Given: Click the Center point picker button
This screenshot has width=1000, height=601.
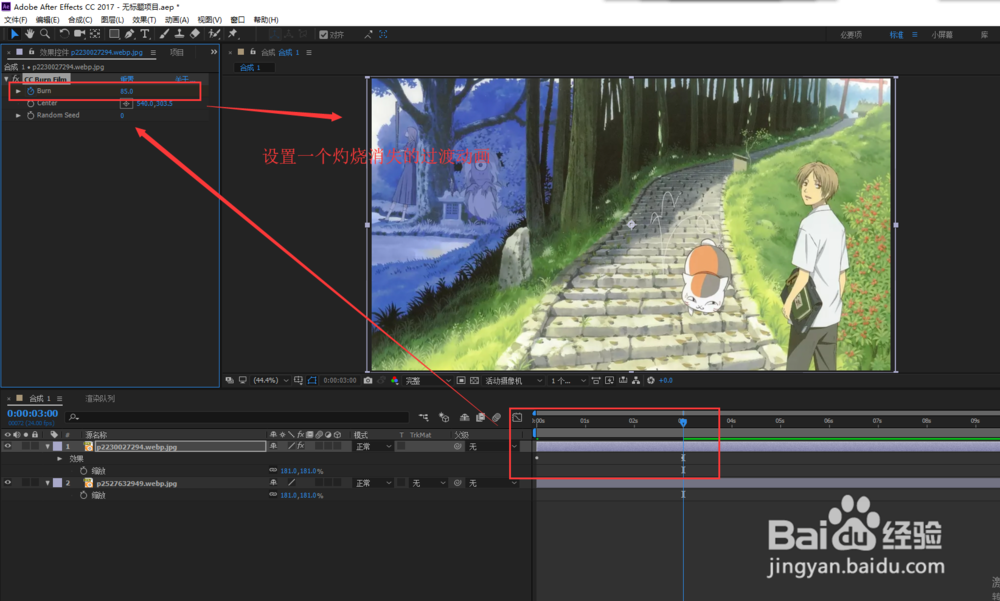Looking at the screenshot, I should [x=126, y=103].
